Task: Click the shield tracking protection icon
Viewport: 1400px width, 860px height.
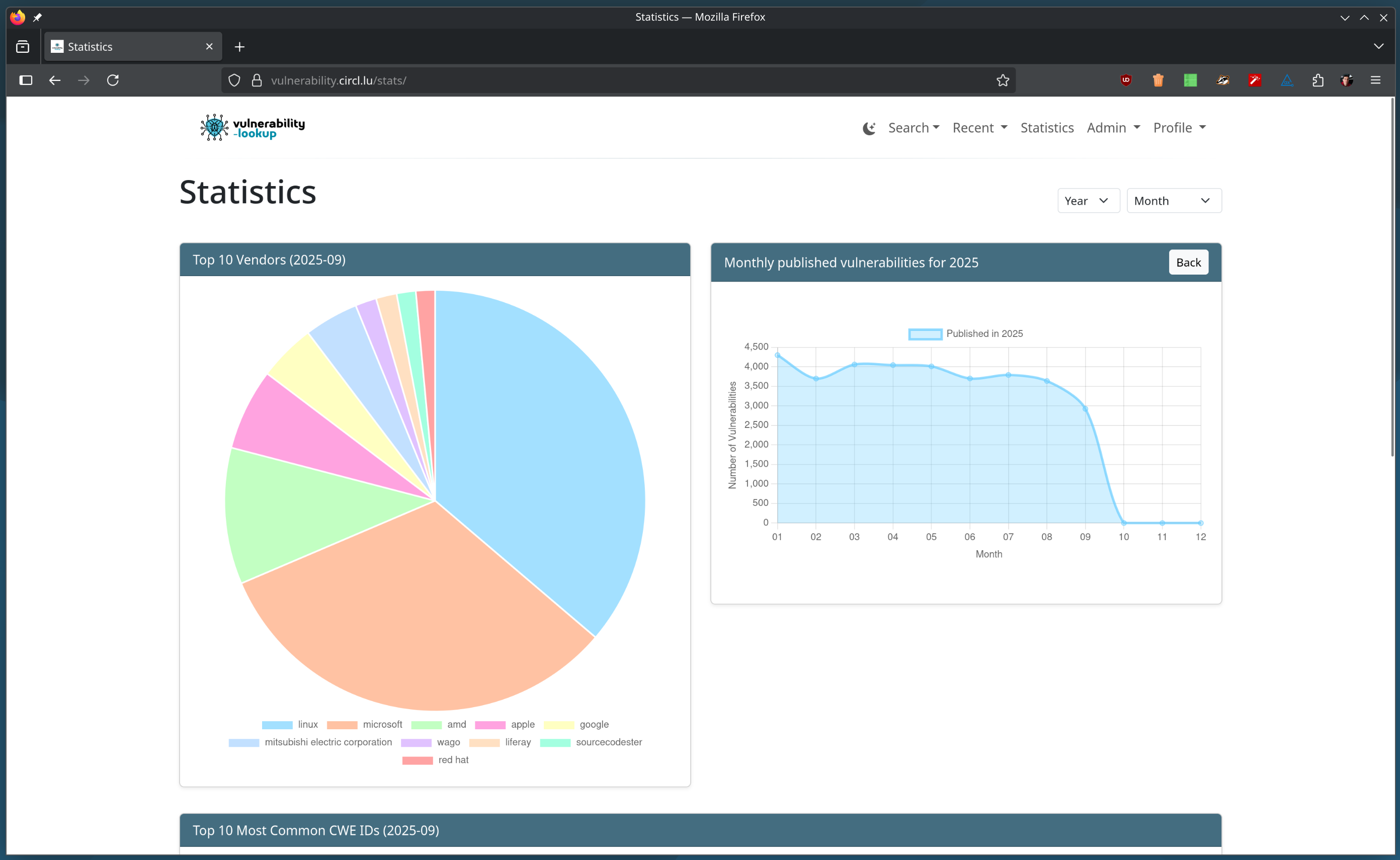Action: tap(234, 80)
